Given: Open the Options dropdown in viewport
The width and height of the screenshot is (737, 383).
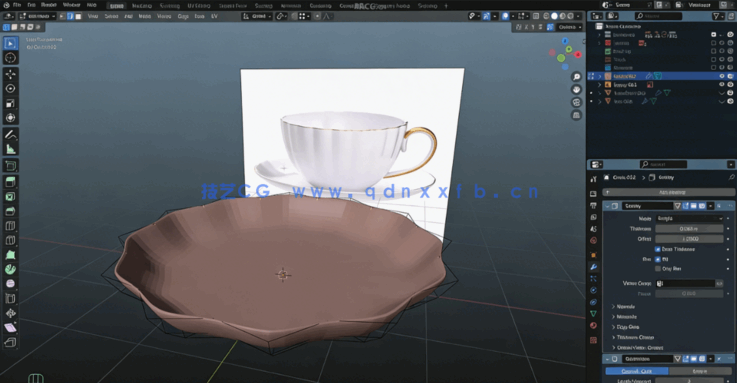Looking at the screenshot, I should (x=569, y=27).
